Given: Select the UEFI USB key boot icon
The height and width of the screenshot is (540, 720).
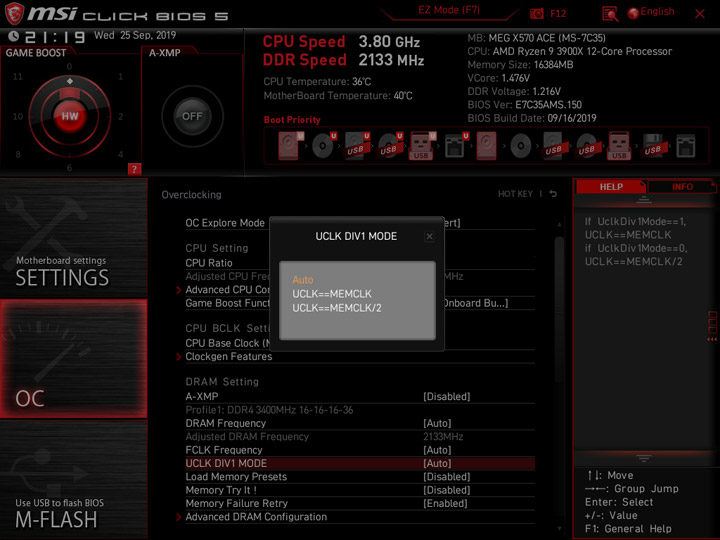Looking at the screenshot, I should click(422, 146).
